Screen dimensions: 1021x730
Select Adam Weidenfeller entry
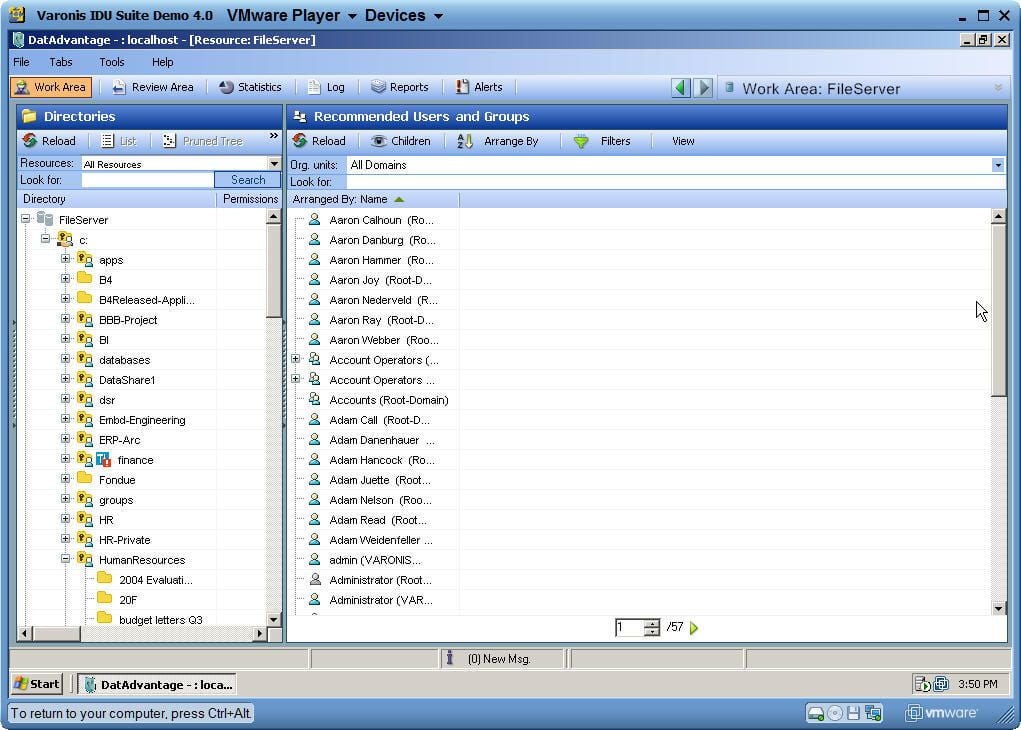[380, 540]
